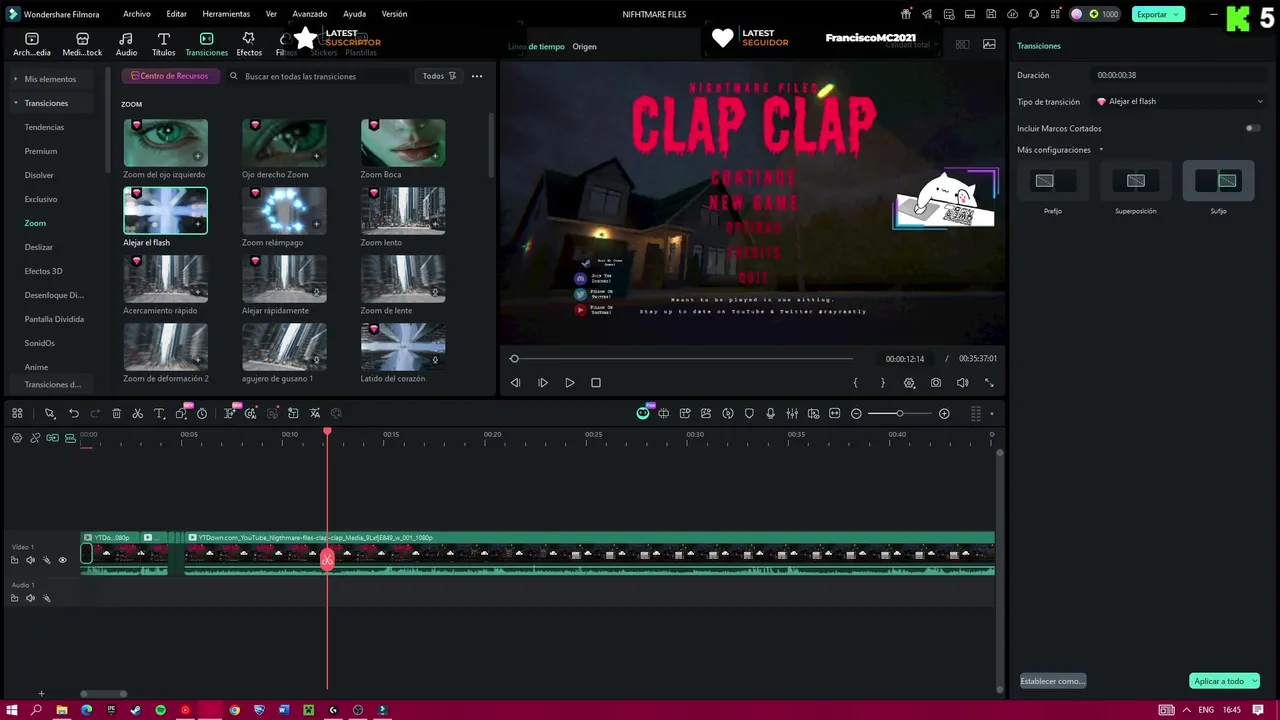This screenshot has width=1280, height=720.
Task: Open the Aplicar a todo dropdown arrow
Action: (1254, 681)
